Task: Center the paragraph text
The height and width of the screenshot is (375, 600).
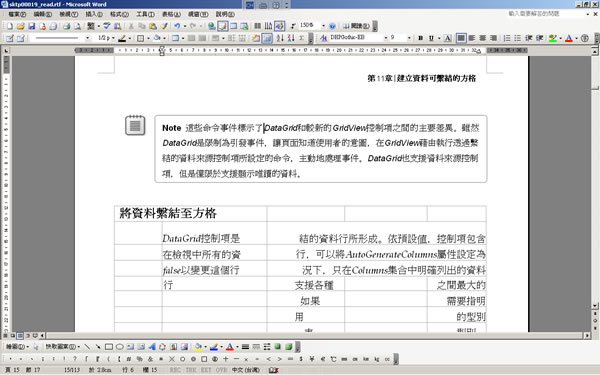Action: click(483, 38)
